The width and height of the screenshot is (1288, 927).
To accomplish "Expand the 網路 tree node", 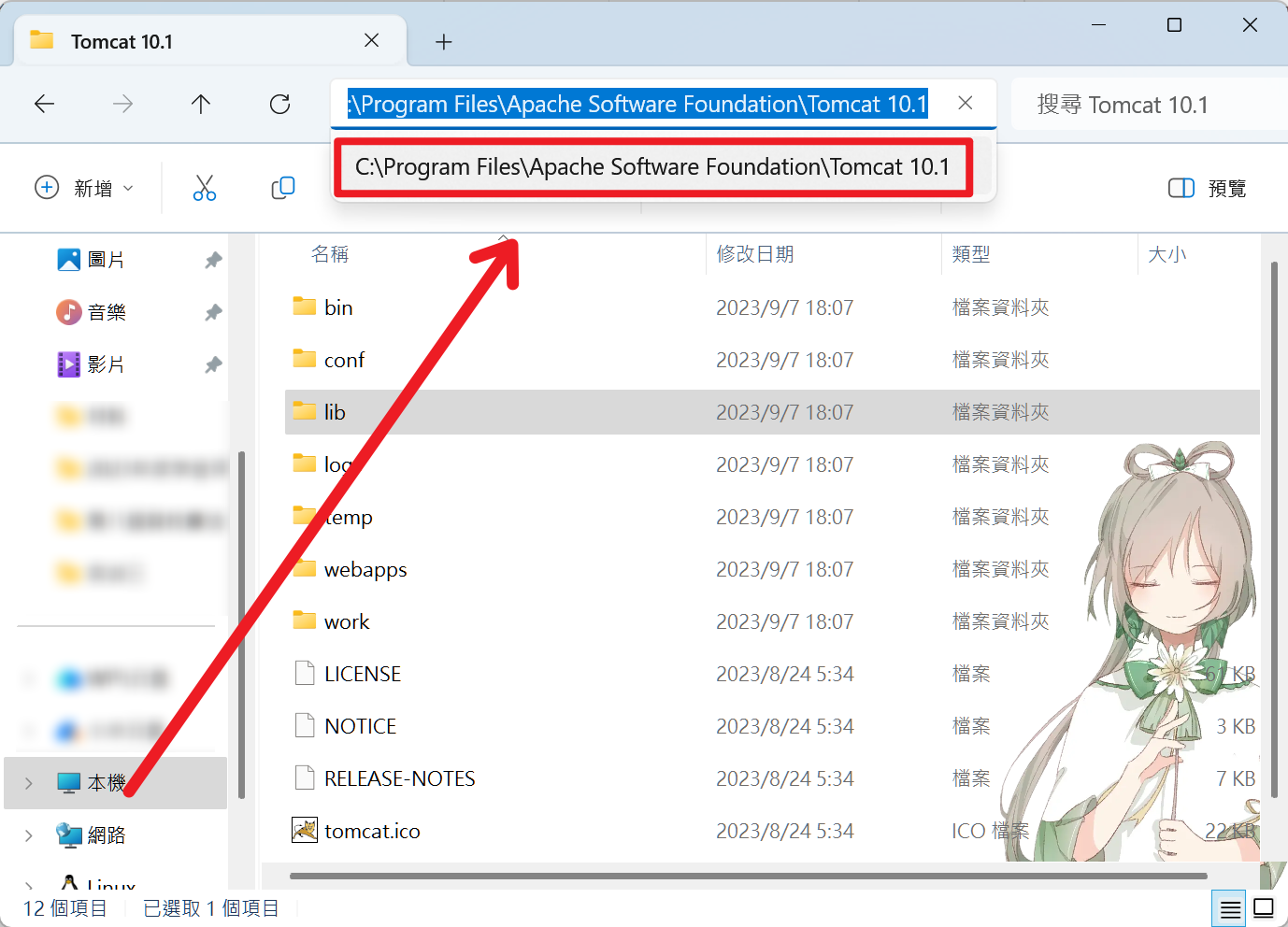I will [x=29, y=835].
